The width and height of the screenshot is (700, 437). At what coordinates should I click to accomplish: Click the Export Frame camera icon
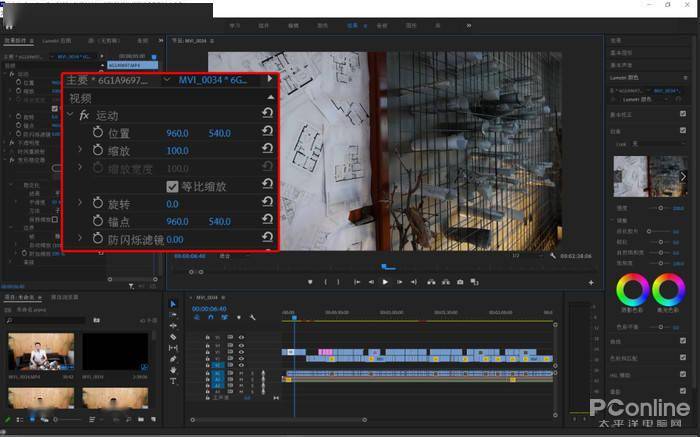point(460,282)
